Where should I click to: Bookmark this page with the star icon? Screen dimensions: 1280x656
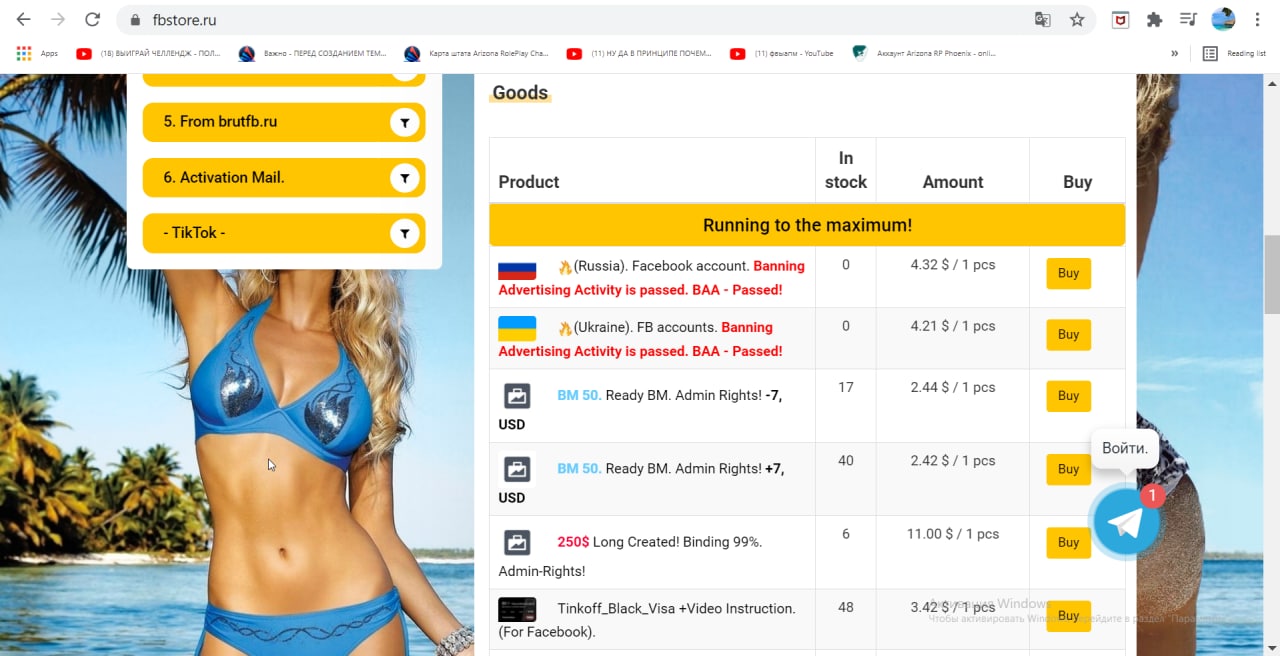coord(1077,20)
